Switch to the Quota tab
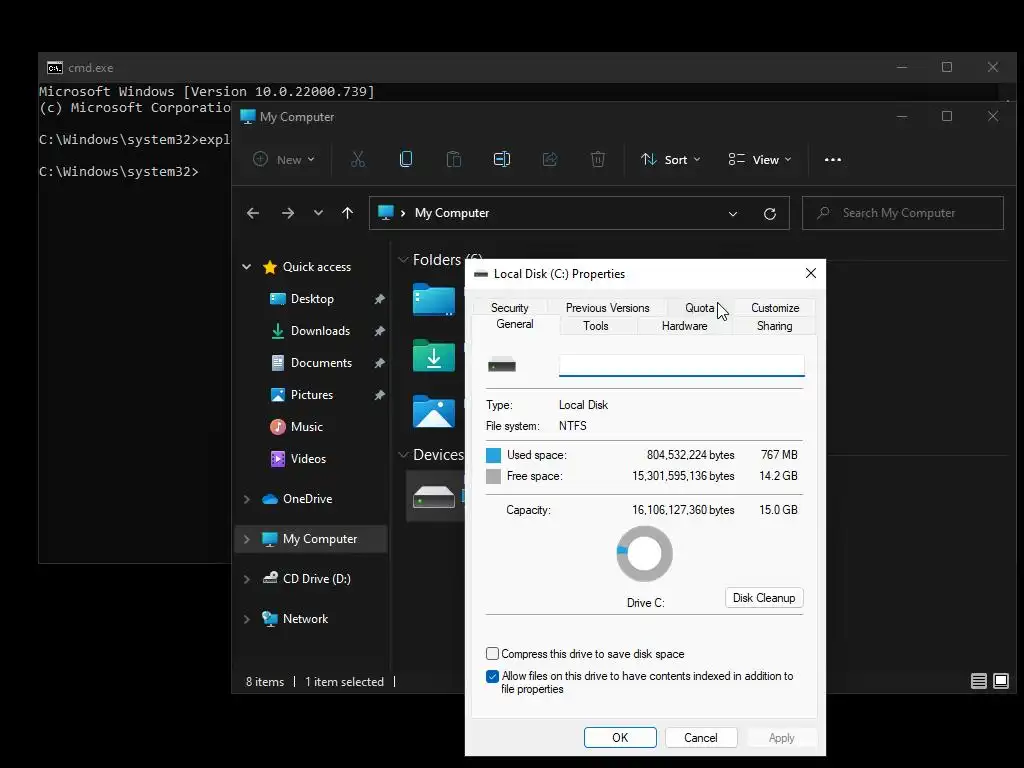The image size is (1024, 768). 699,308
